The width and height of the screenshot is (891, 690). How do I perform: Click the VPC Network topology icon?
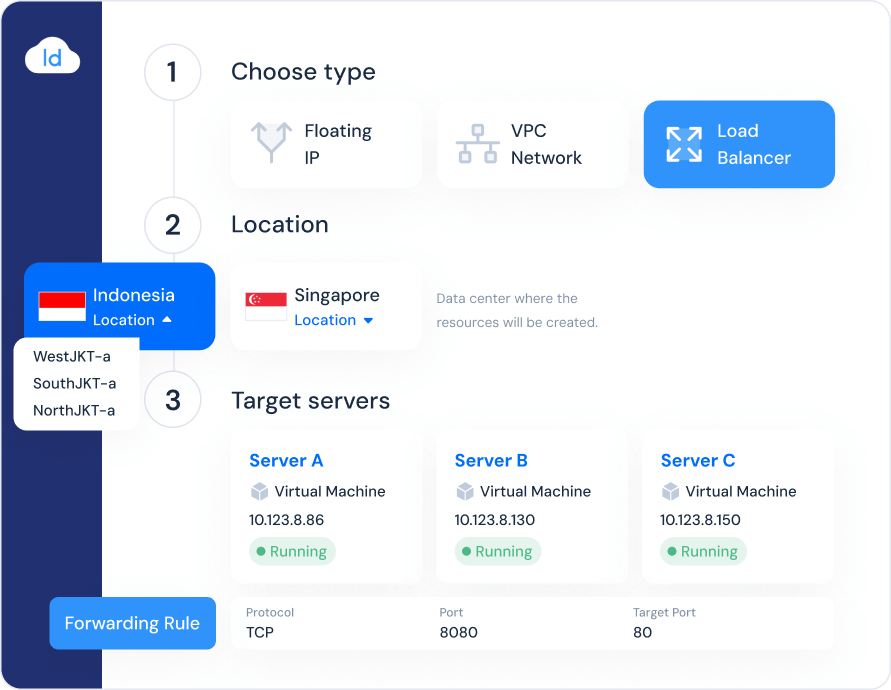click(477, 143)
